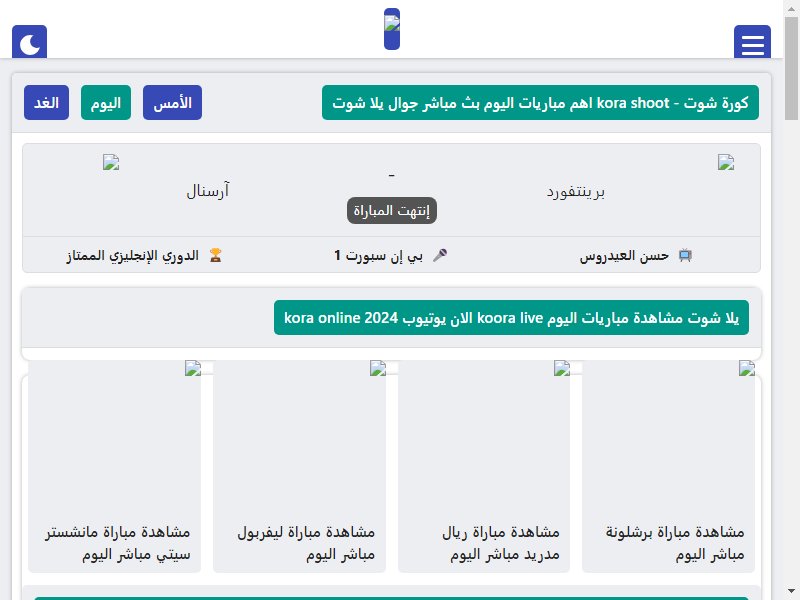The width and height of the screenshot is (800, 600).
Task: Click the trophy icon beside الدوري الإنجليزي الممتاز
Action: pos(216,255)
